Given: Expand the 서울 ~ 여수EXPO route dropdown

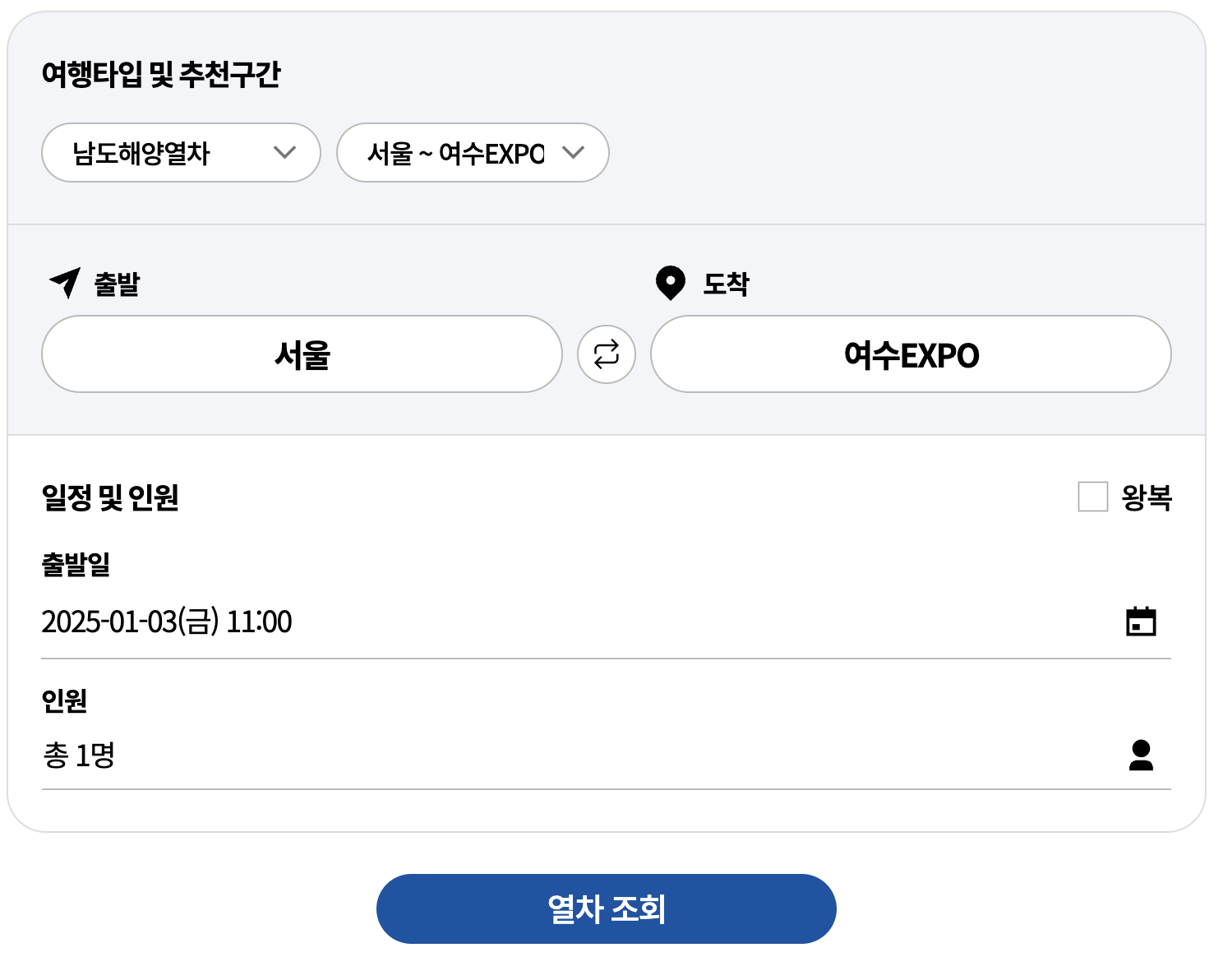Looking at the screenshot, I should (x=472, y=152).
